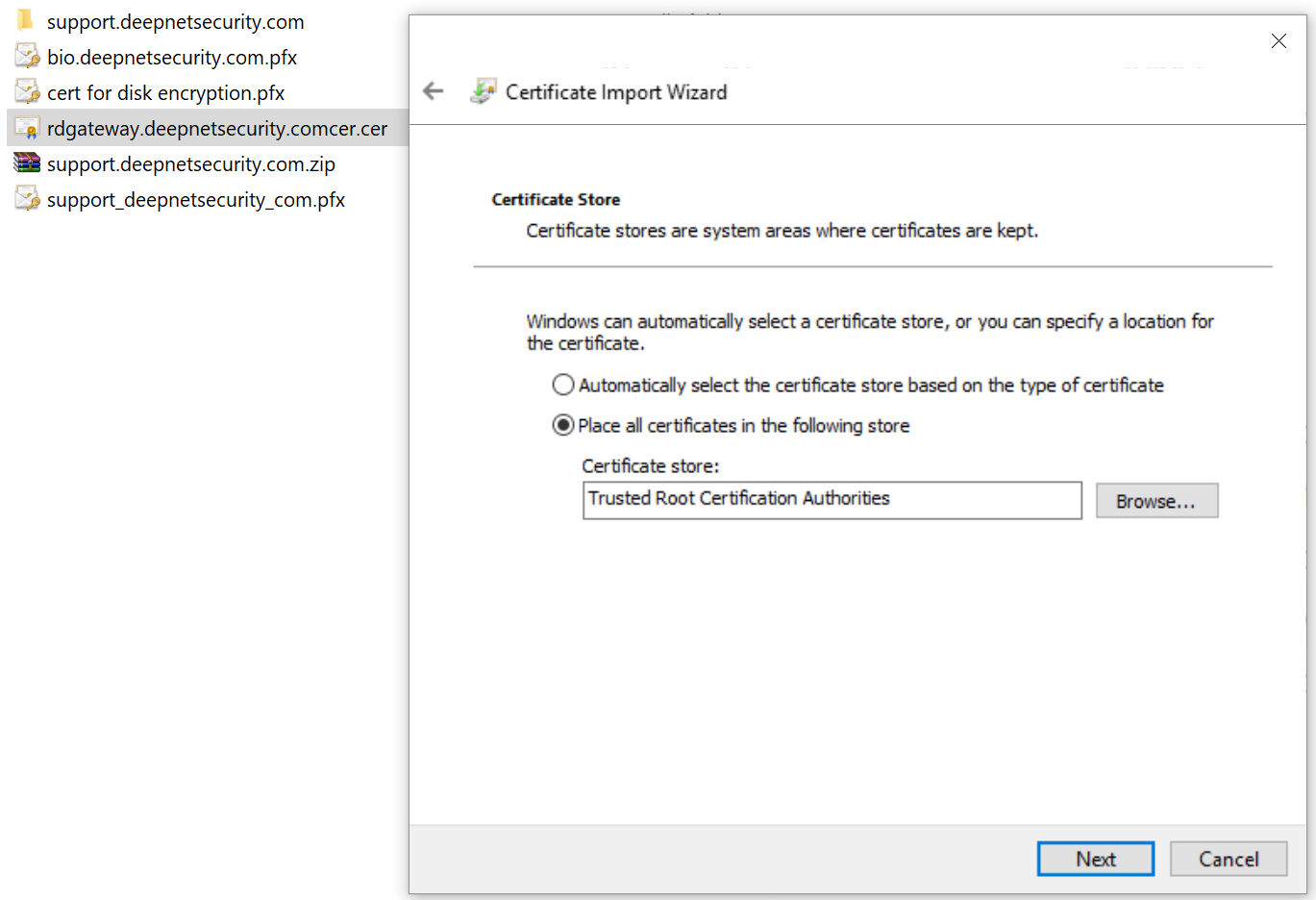Viewport: 1316px width, 900px height.
Task: Select the support.deepnetsecurity.com folder name
Action: pyautogui.click(x=175, y=22)
